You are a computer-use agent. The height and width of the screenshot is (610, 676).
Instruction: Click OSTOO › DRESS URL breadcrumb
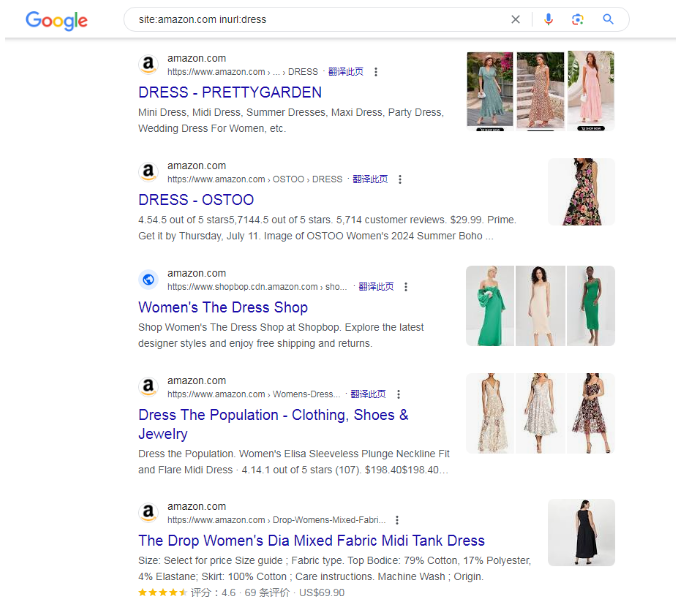255,179
